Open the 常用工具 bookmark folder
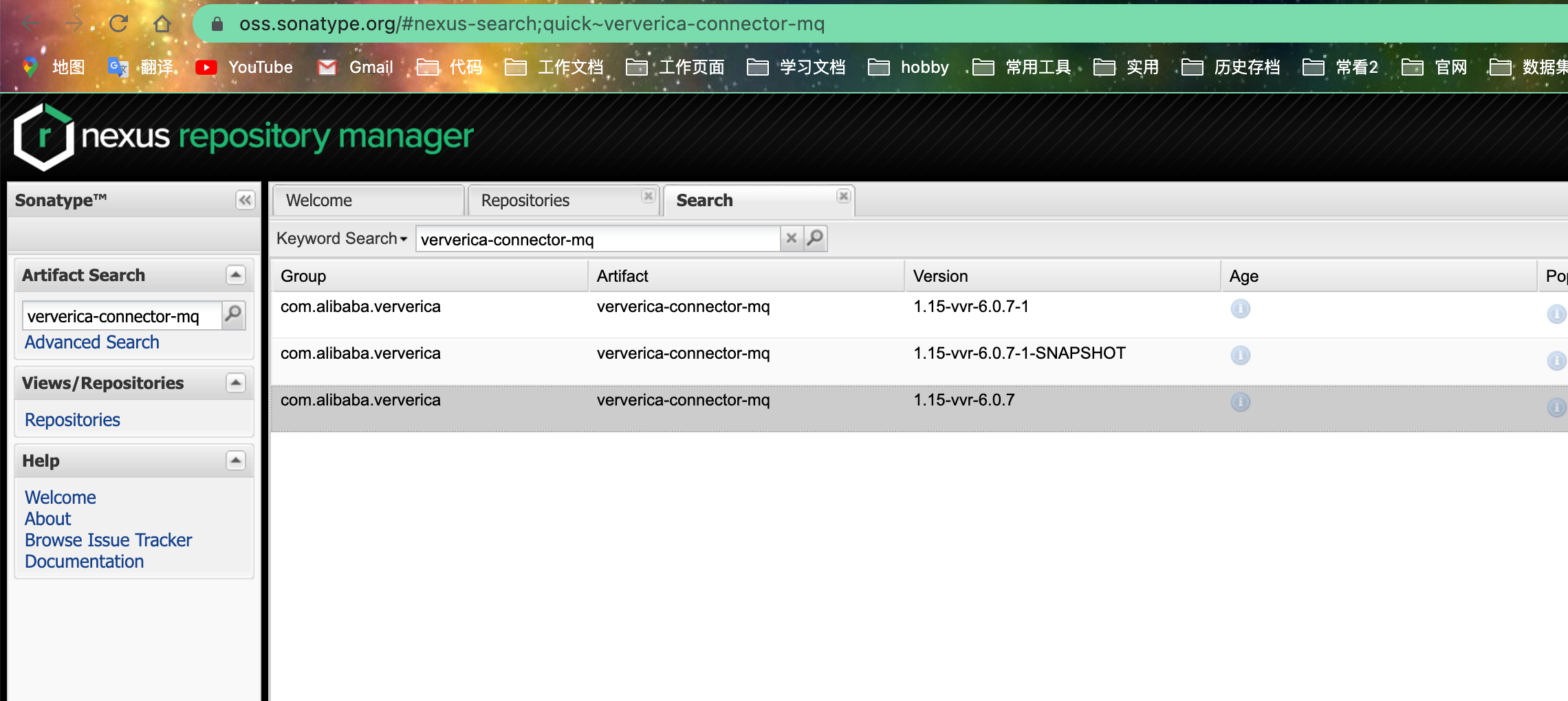This screenshot has width=1568, height=701. tap(1022, 67)
